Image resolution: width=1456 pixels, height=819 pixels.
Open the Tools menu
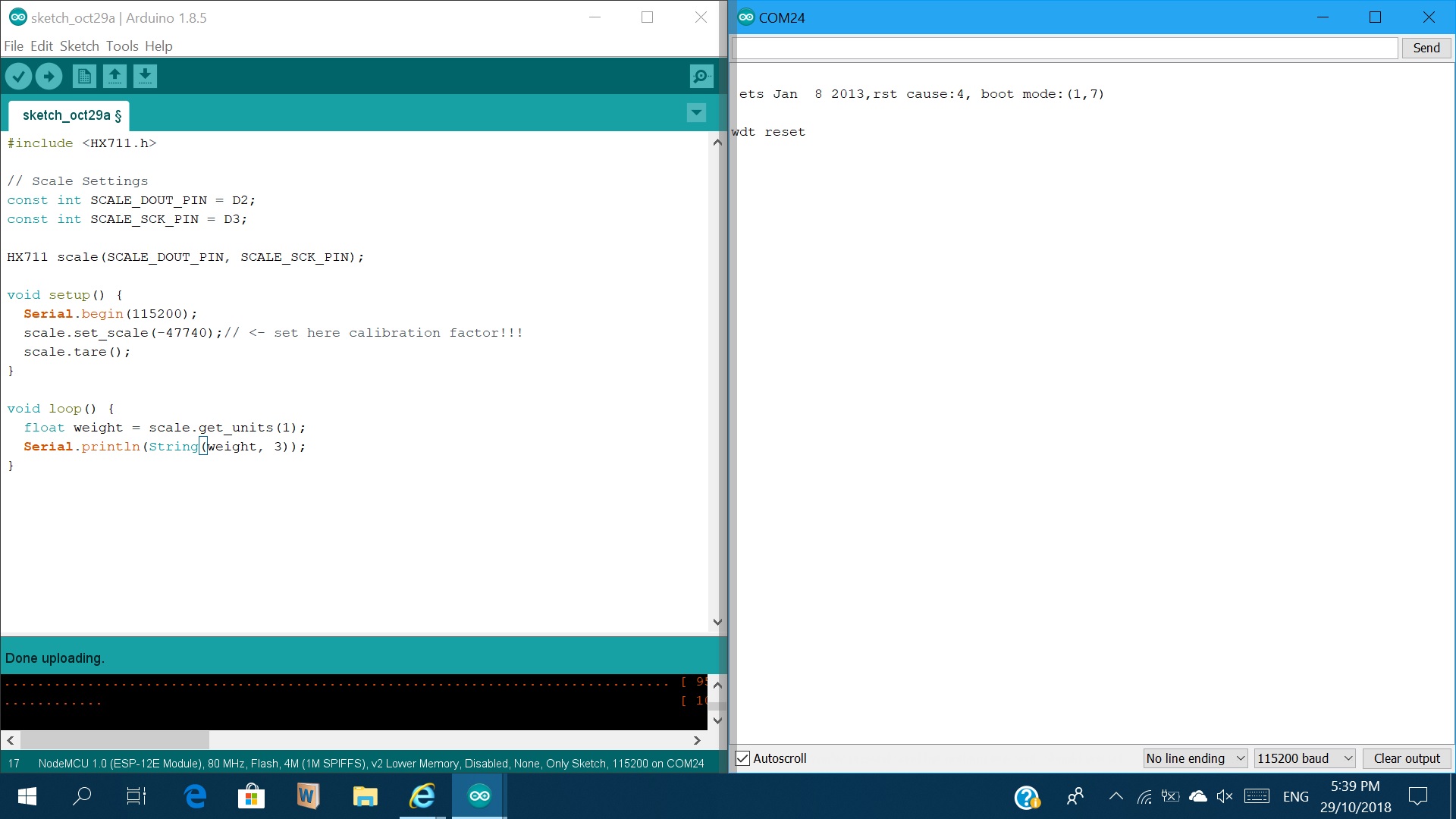coord(120,46)
